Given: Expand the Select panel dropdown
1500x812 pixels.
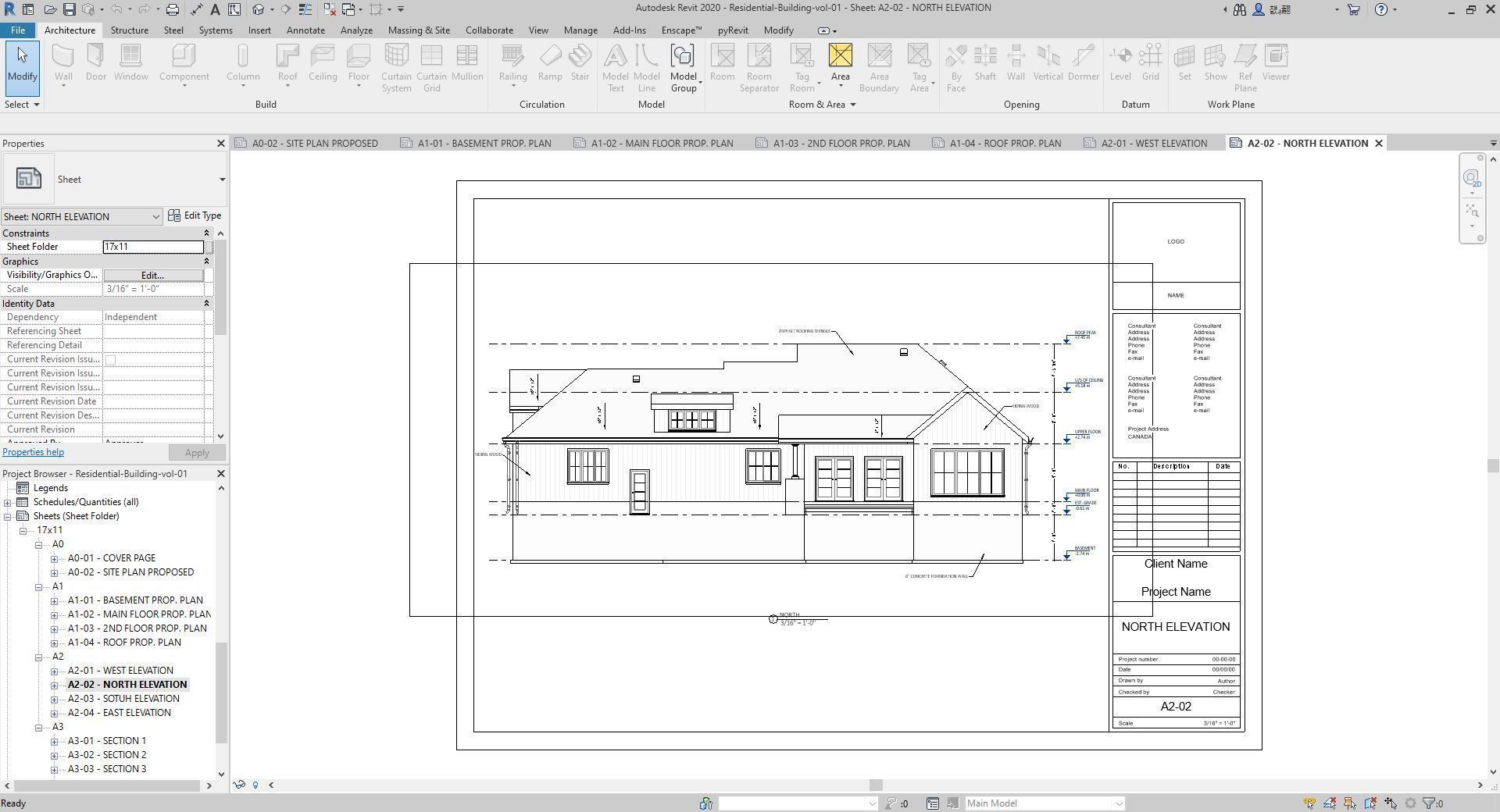Looking at the screenshot, I should pos(22,105).
